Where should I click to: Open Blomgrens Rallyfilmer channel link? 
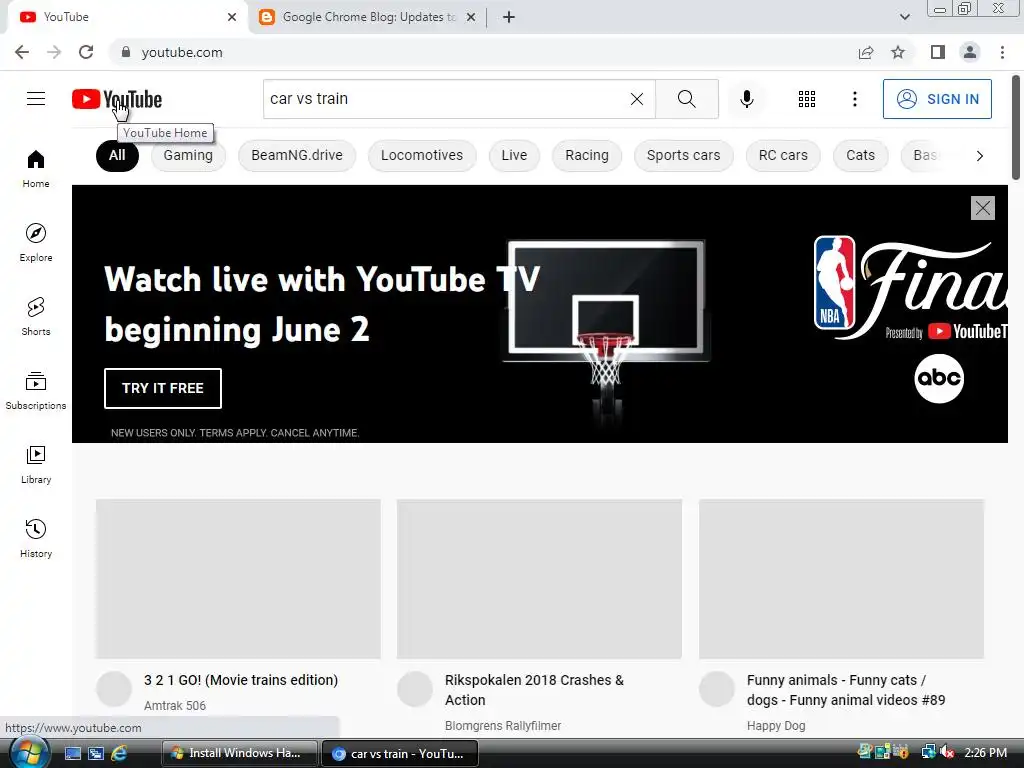(x=503, y=726)
